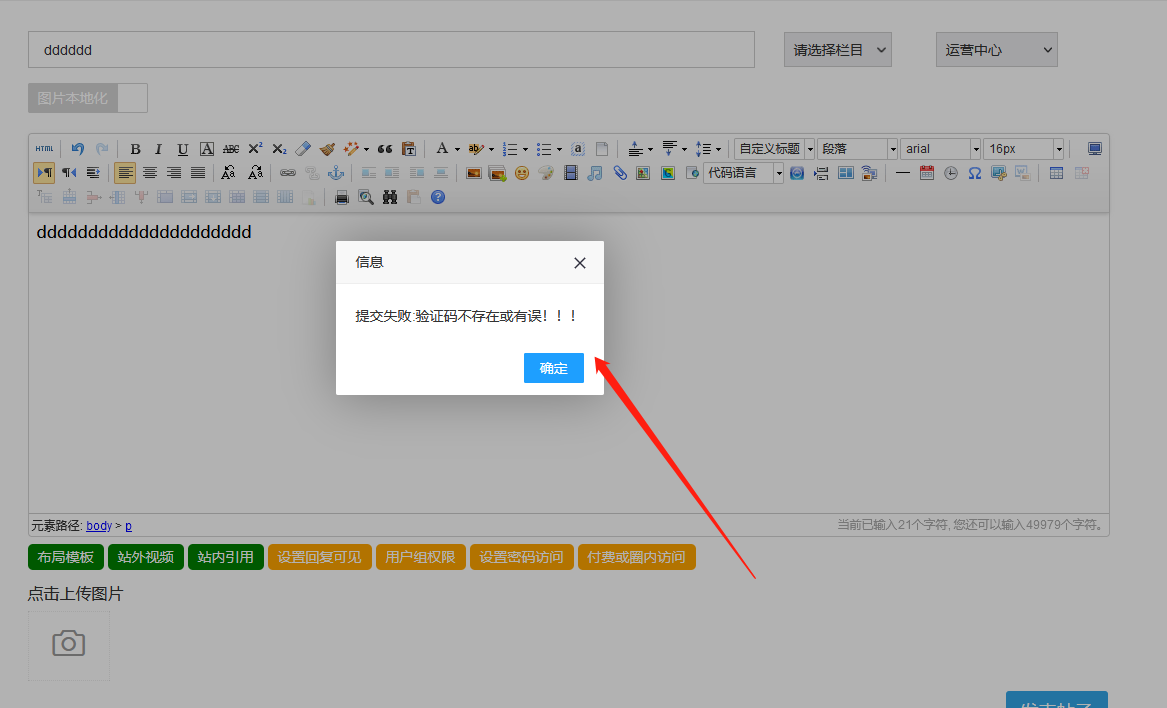The image size is (1167, 708).
Task: Click the insert hyperlink chain icon
Action: pos(288,173)
